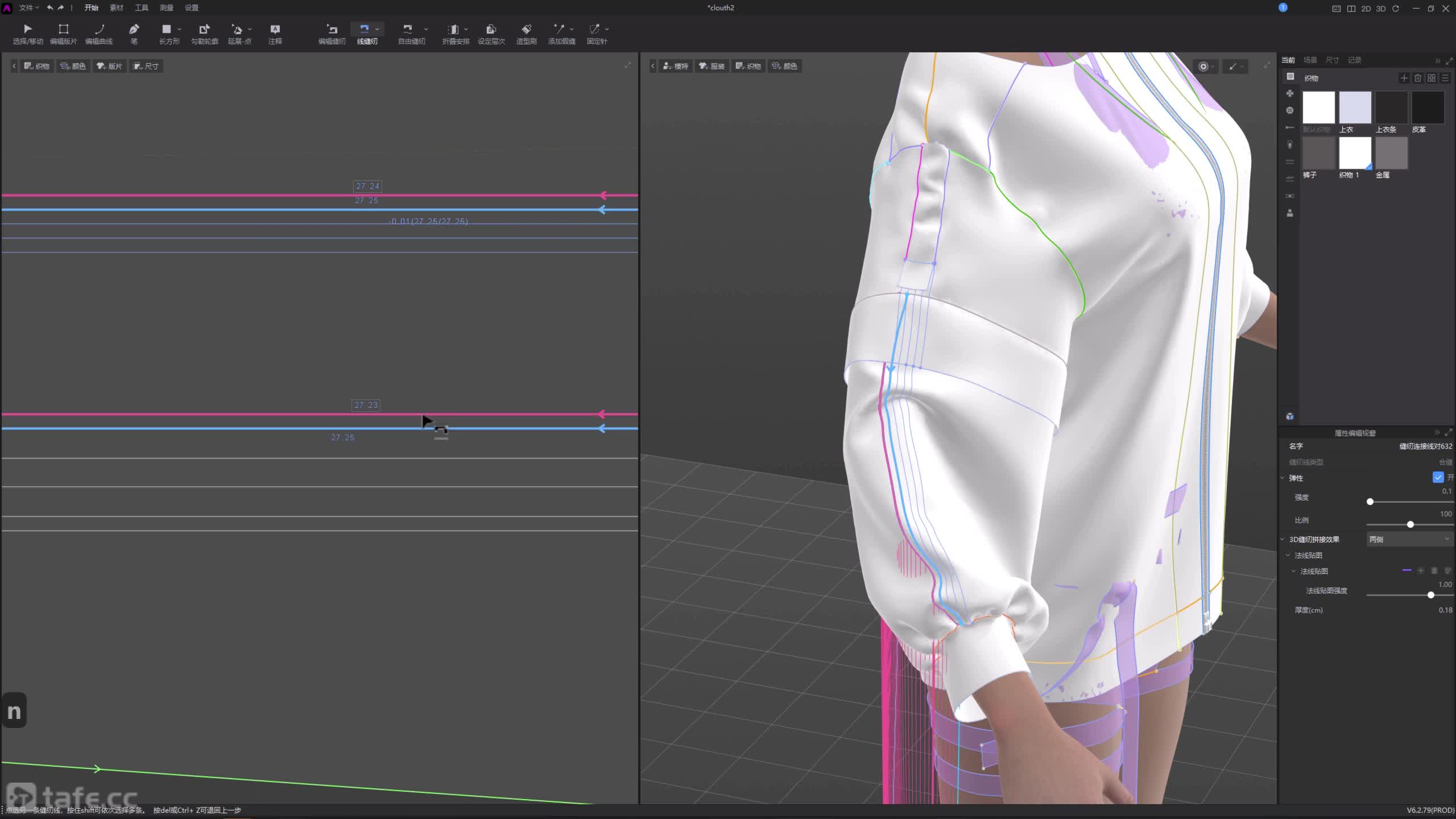The width and height of the screenshot is (1456, 819).
Task: Pick the 笔 pen tool
Action: [x=134, y=34]
